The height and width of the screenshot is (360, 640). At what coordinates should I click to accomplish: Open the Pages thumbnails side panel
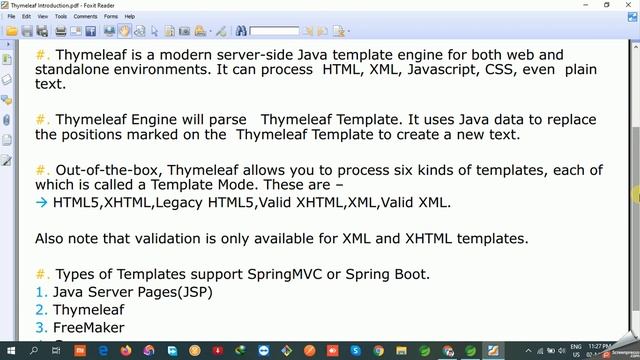tap(7, 80)
